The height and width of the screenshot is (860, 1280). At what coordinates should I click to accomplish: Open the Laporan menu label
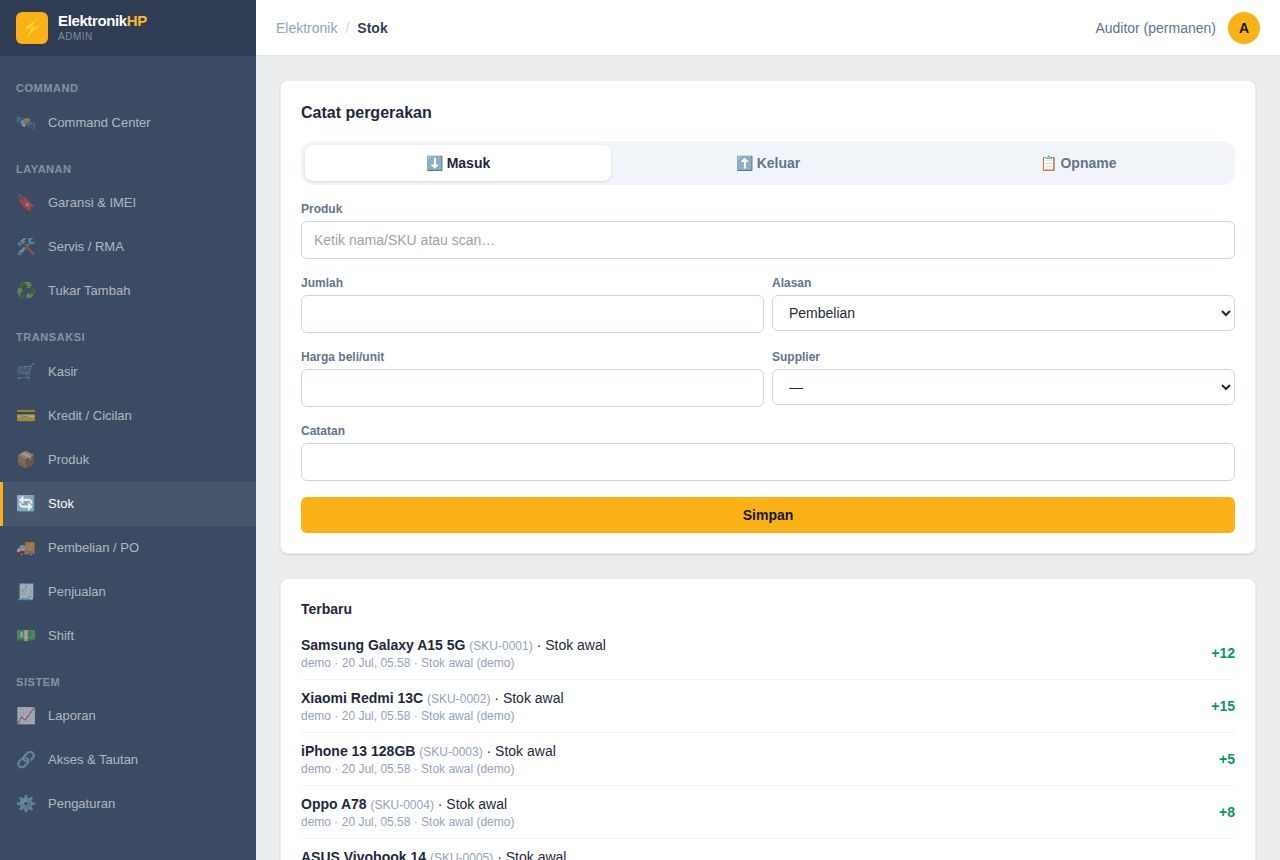click(x=72, y=716)
